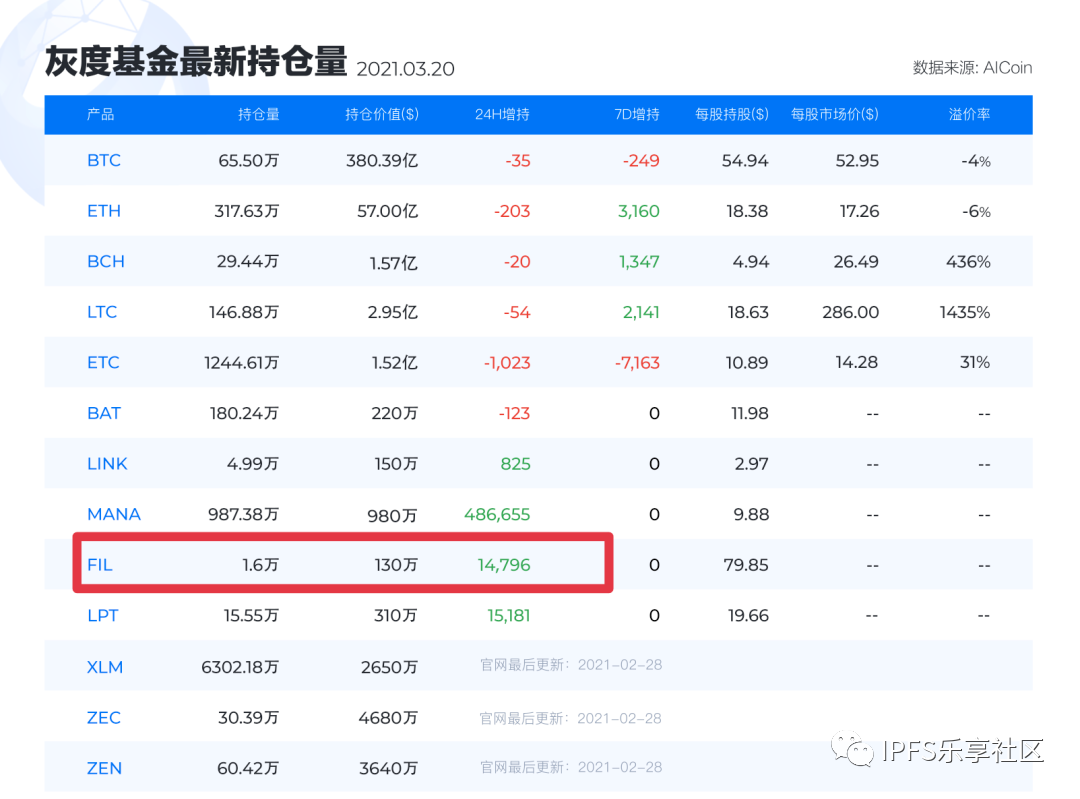Viewport: 1080px width, 799px height.
Task: Click the FIL link inside the red box
Action: pos(99,564)
